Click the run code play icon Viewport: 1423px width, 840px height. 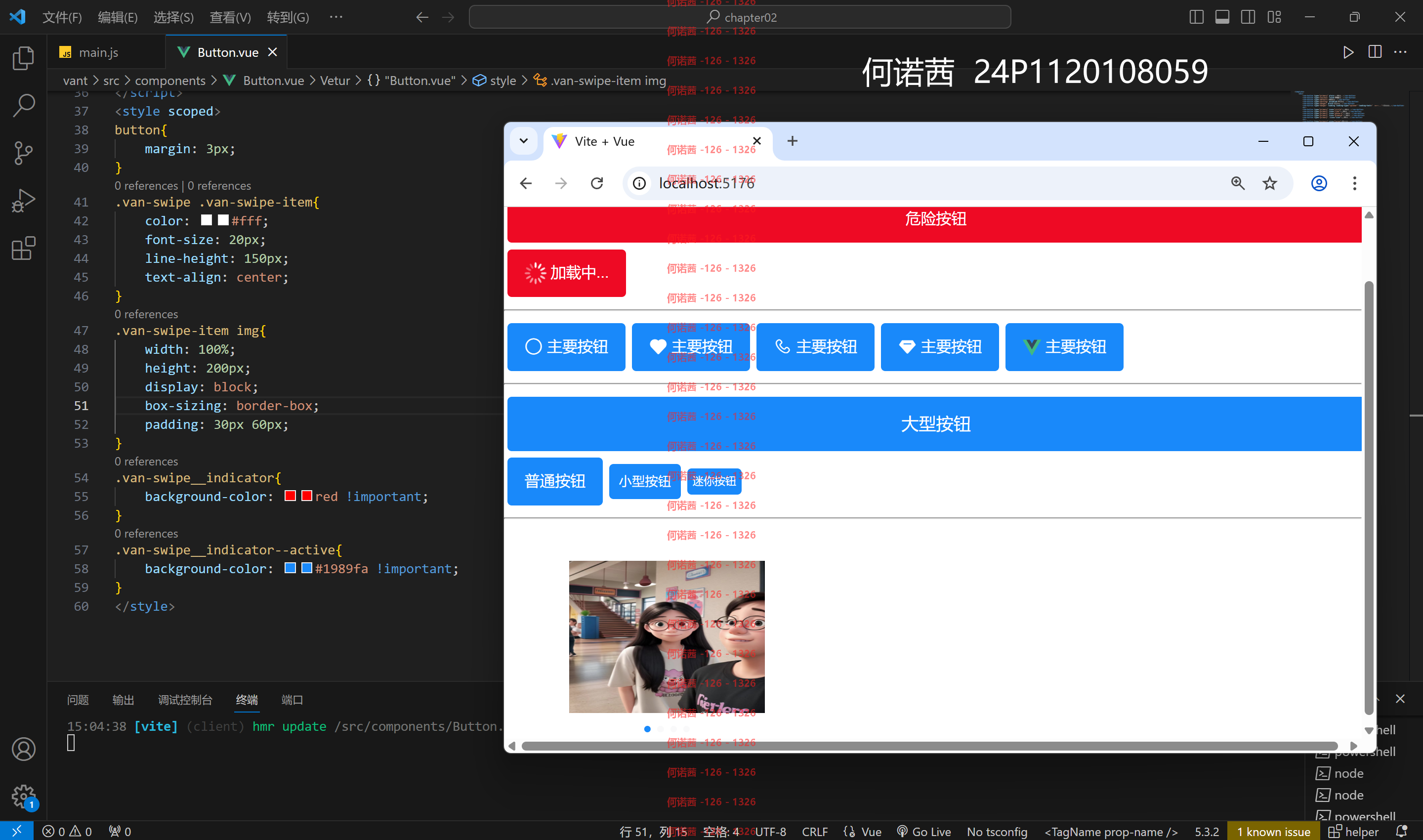(1348, 52)
